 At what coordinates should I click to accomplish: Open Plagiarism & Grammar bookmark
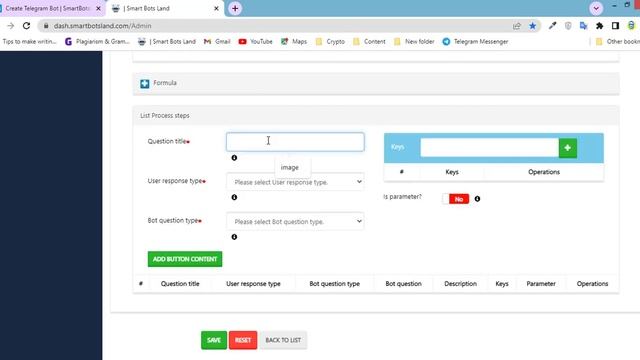pos(97,42)
